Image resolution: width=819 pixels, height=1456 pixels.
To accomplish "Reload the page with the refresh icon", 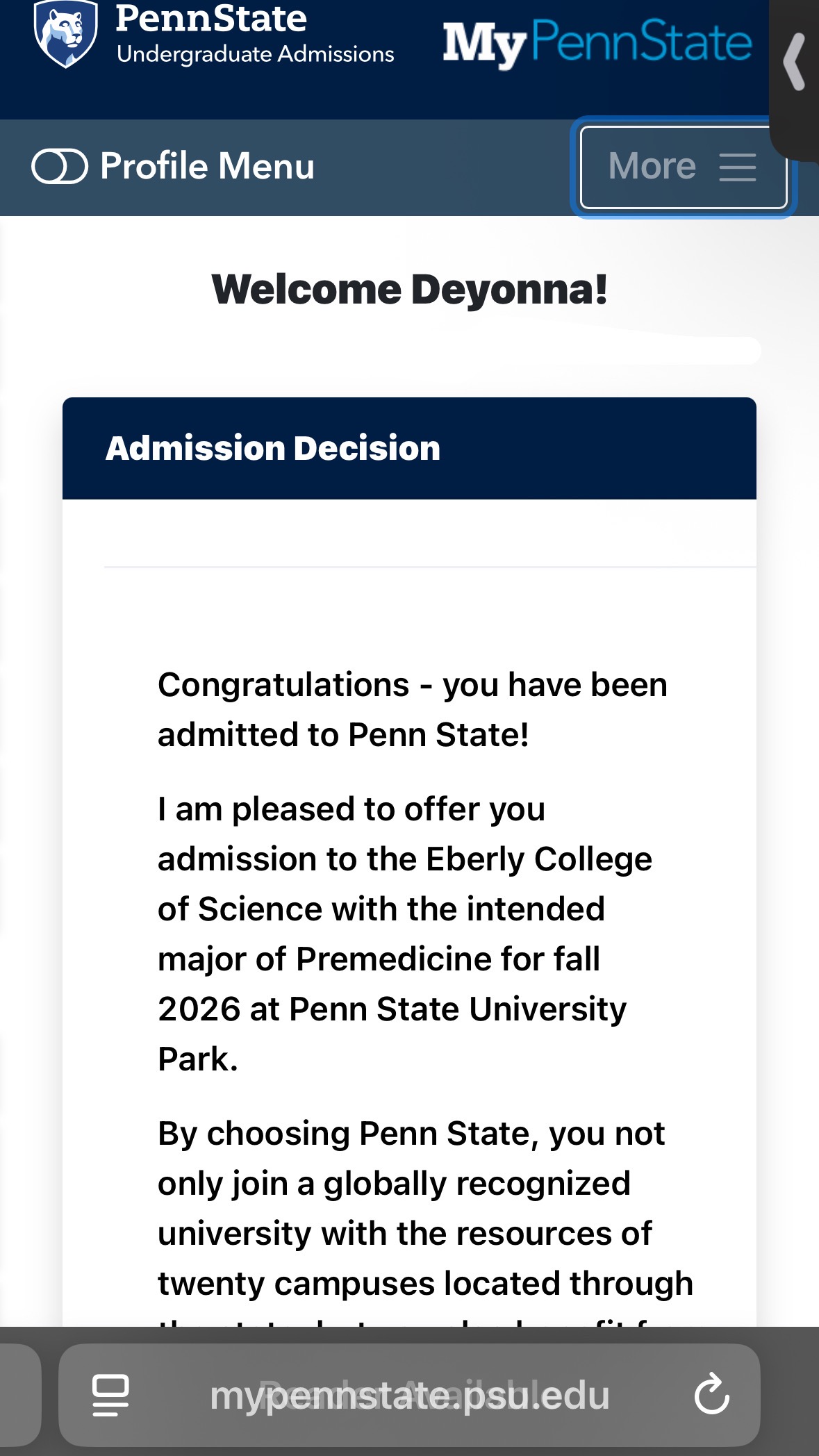I will click(x=711, y=1394).
